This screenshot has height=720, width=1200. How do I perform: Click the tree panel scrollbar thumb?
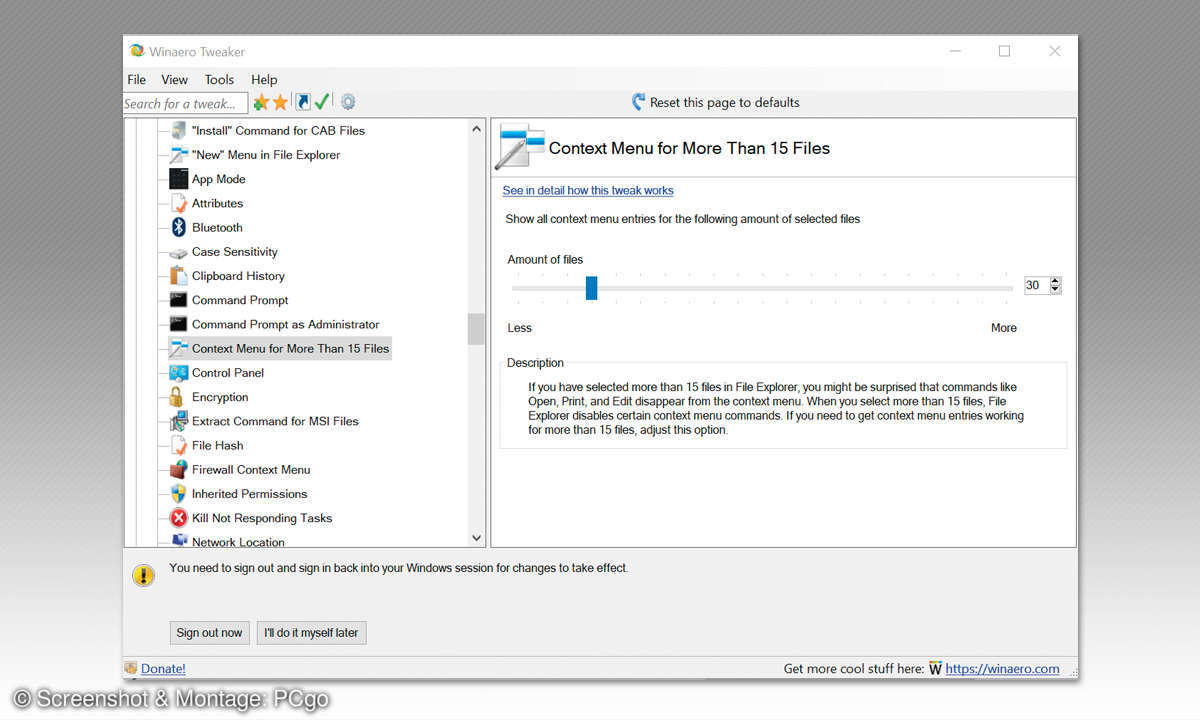tap(476, 329)
